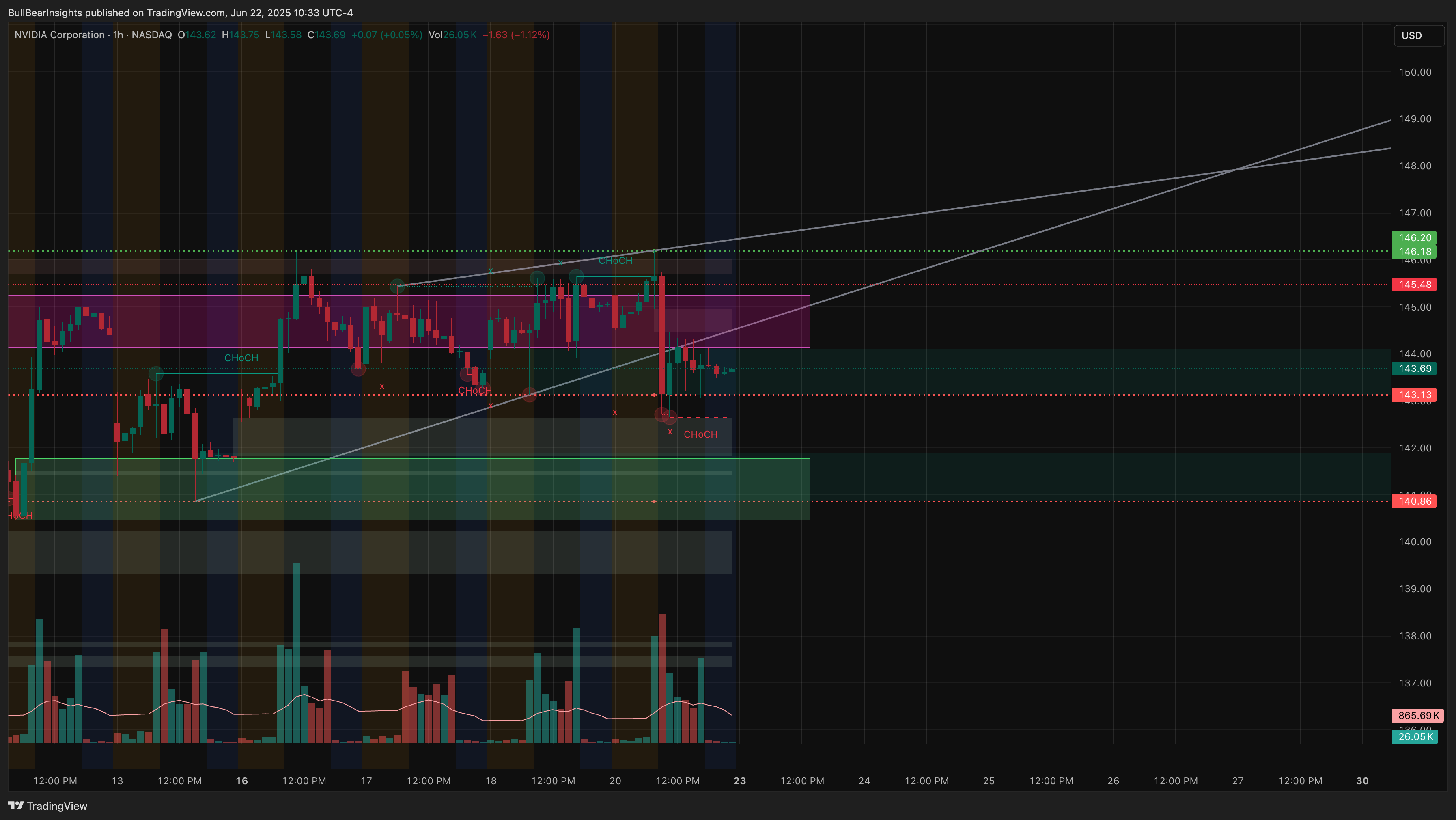Select the green CHoCH label near 144.00

[x=241, y=358]
